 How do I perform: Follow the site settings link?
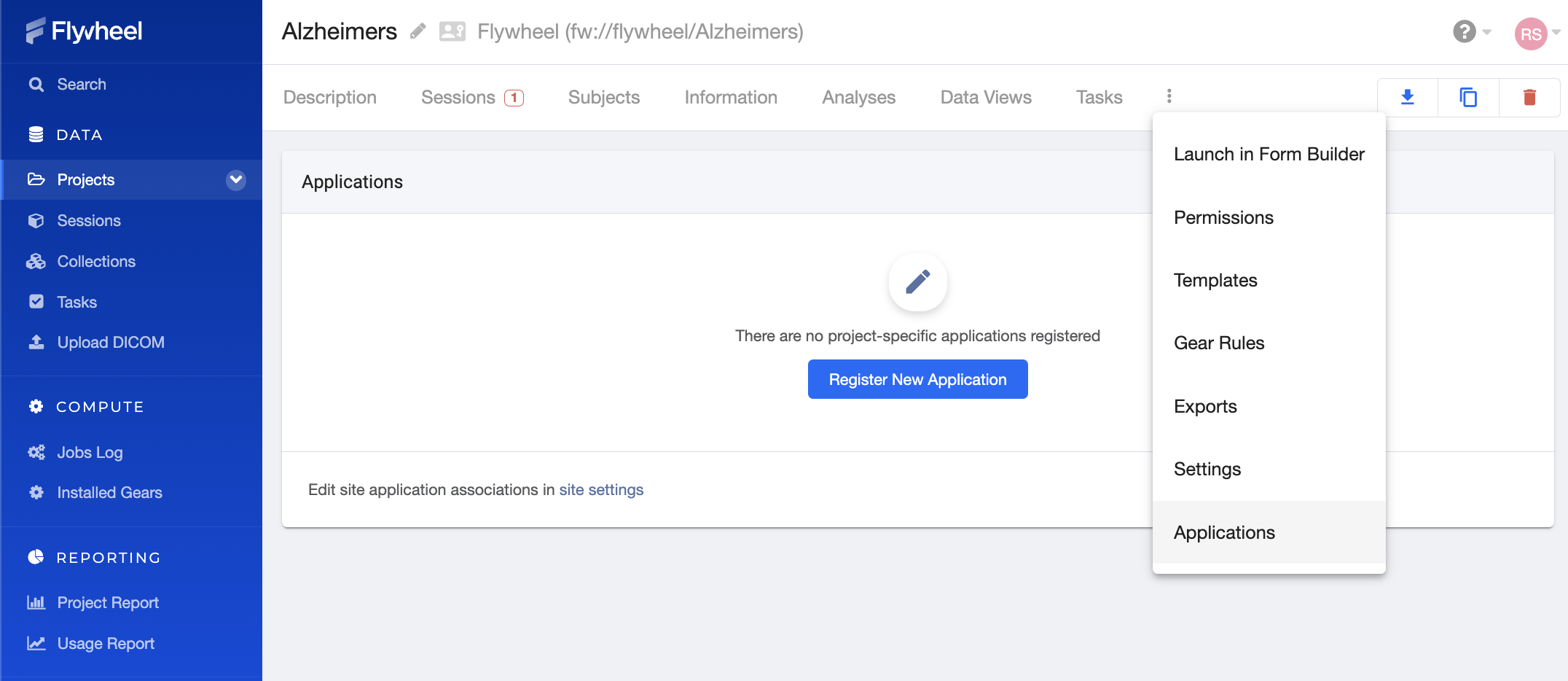(x=601, y=490)
